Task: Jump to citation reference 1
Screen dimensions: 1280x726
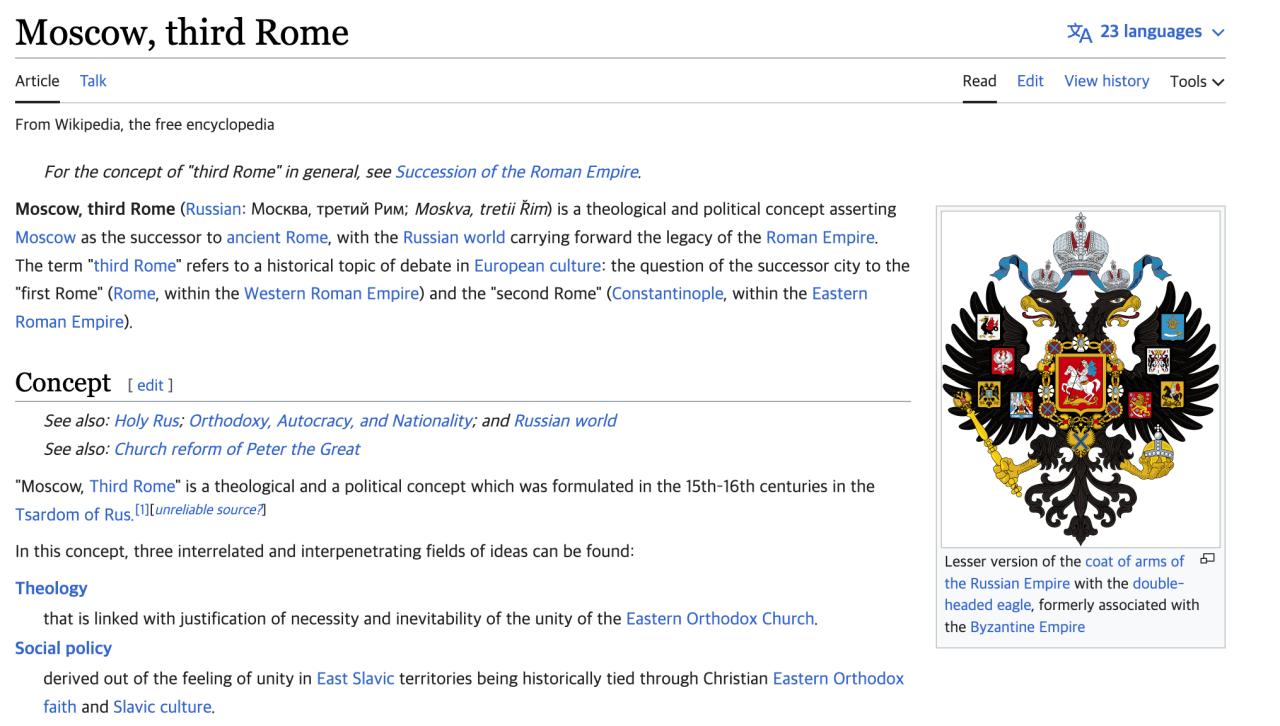Action: point(142,510)
